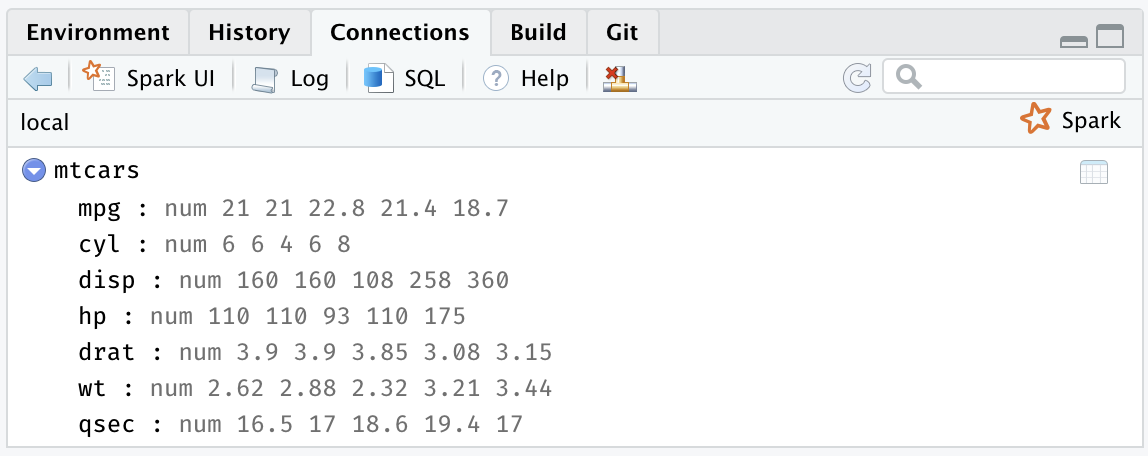Switch to the Environment tab
Screen dimensions: 1148x456
[x=98, y=33]
